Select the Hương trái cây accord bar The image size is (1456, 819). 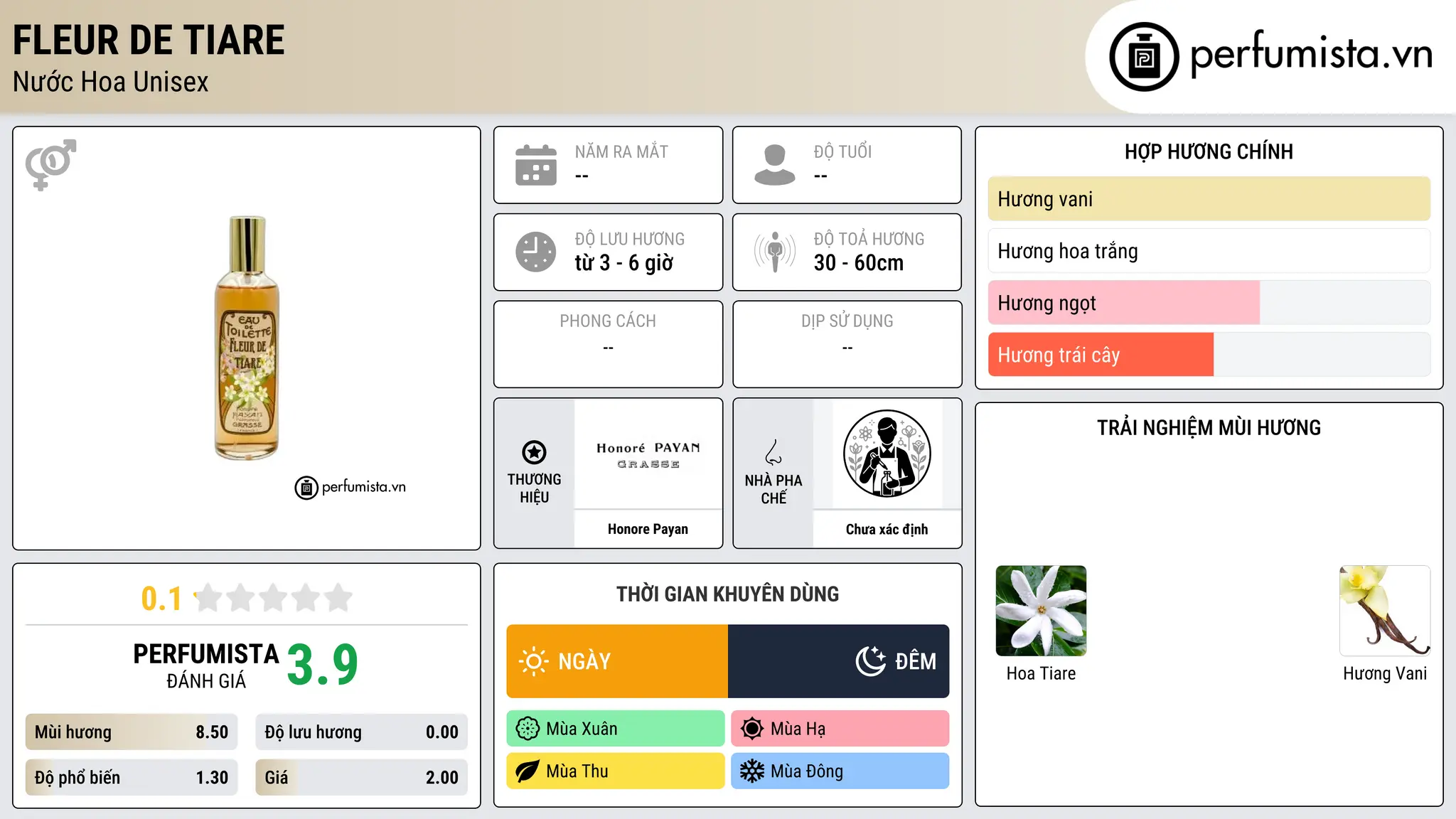[1209, 355]
